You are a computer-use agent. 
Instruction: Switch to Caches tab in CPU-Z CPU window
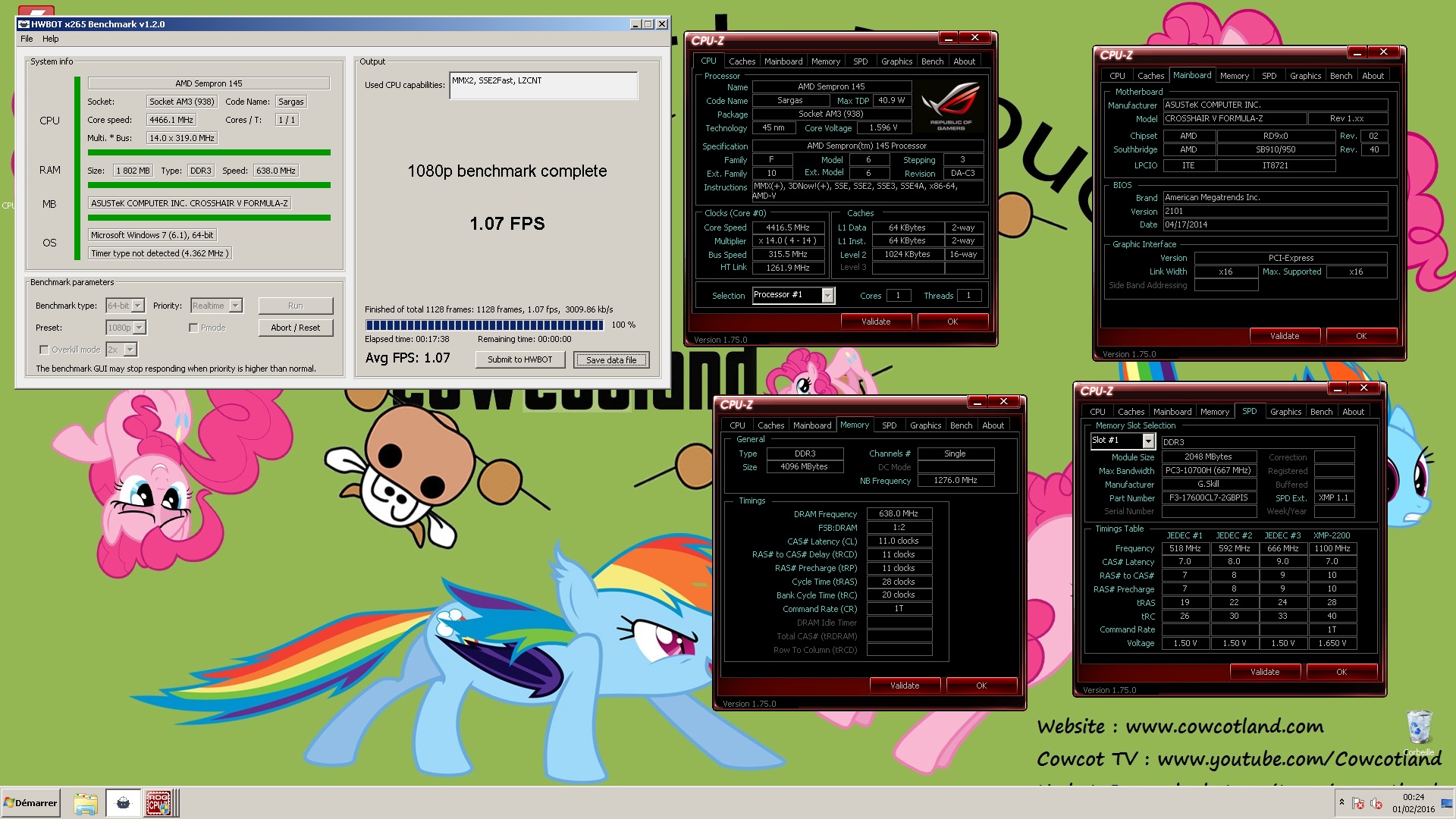(x=742, y=61)
